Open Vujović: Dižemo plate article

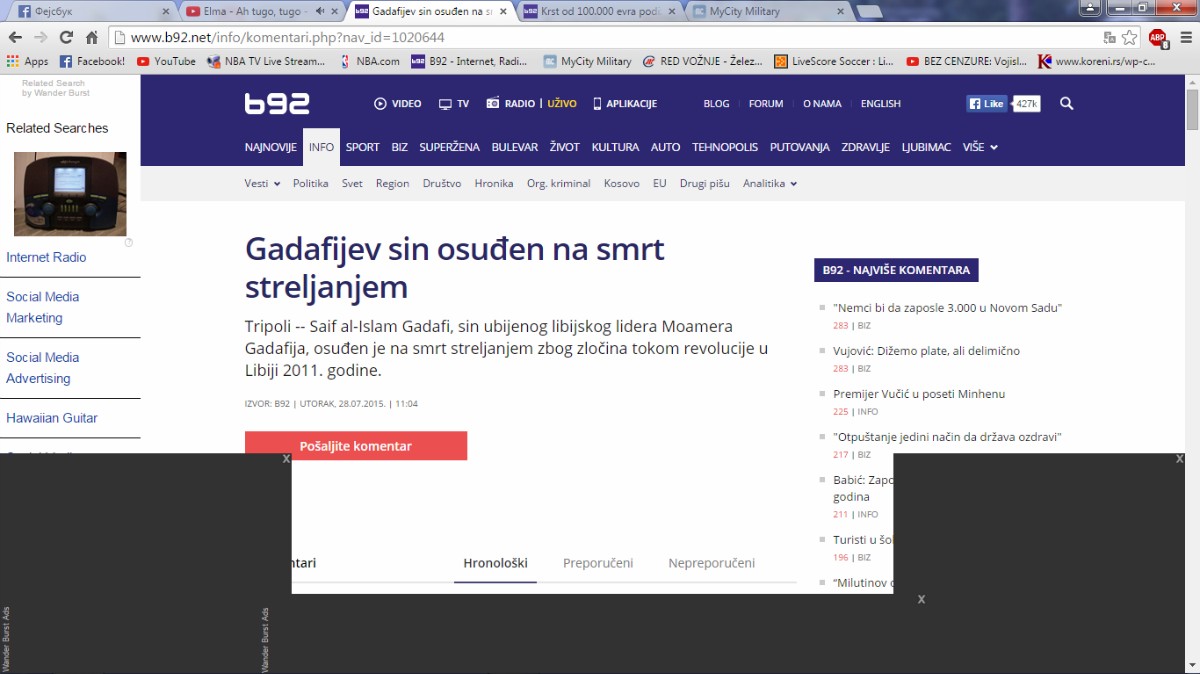click(926, 351)
